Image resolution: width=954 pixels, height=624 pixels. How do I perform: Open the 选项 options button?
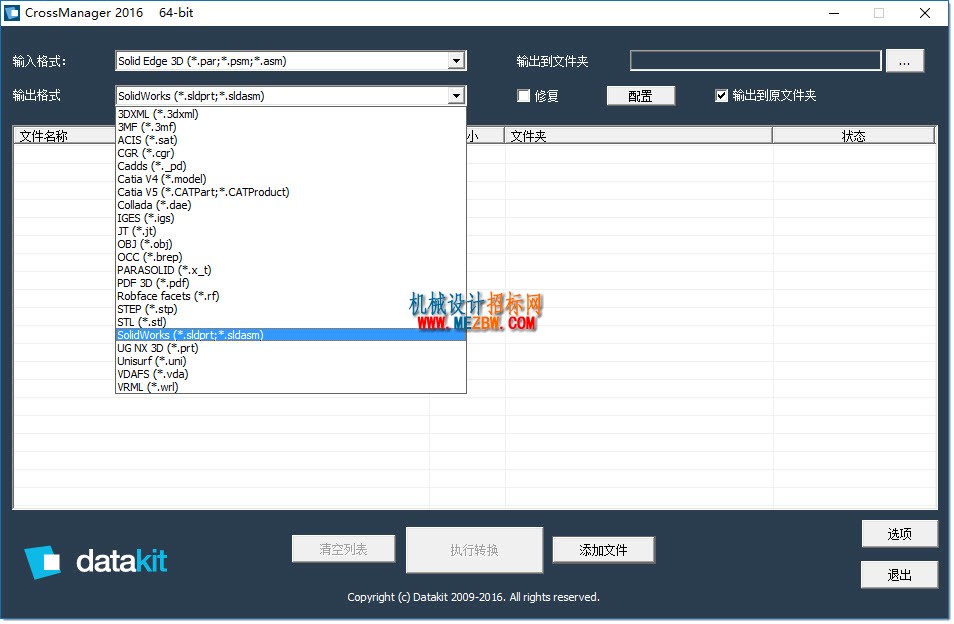click(x=899, y=534)
